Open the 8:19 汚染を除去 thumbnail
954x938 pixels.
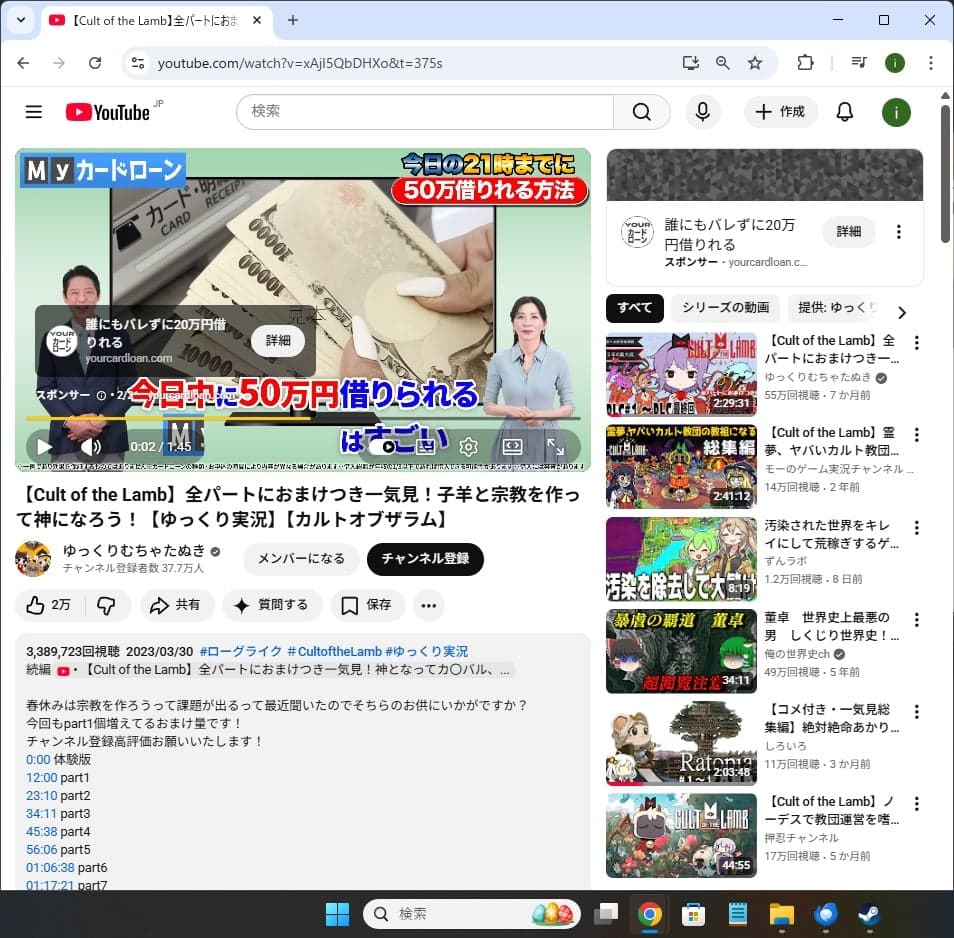[x=681, y=559]
